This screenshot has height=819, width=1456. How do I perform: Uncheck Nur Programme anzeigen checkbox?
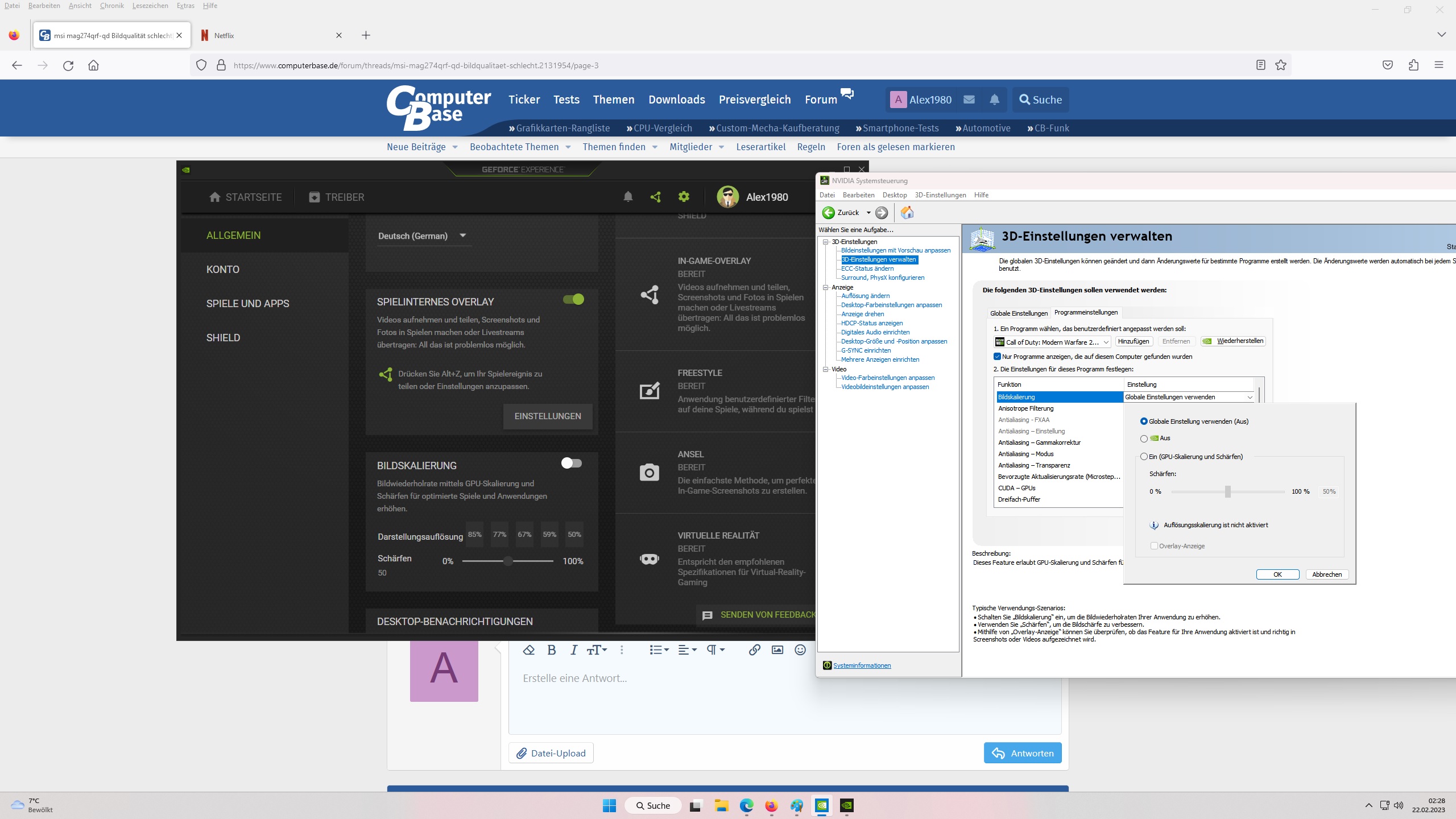pyautogui.click(x=997, y=357)
